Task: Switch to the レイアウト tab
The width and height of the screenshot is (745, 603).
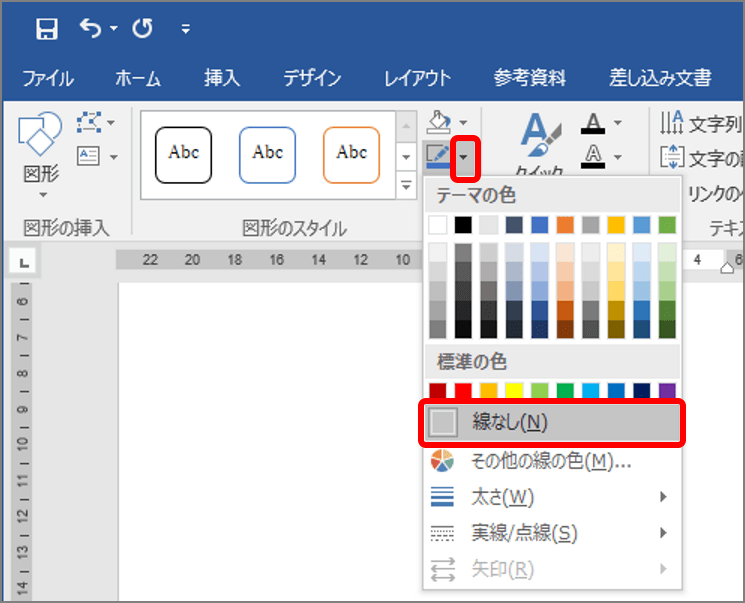Action: [417, 78]
